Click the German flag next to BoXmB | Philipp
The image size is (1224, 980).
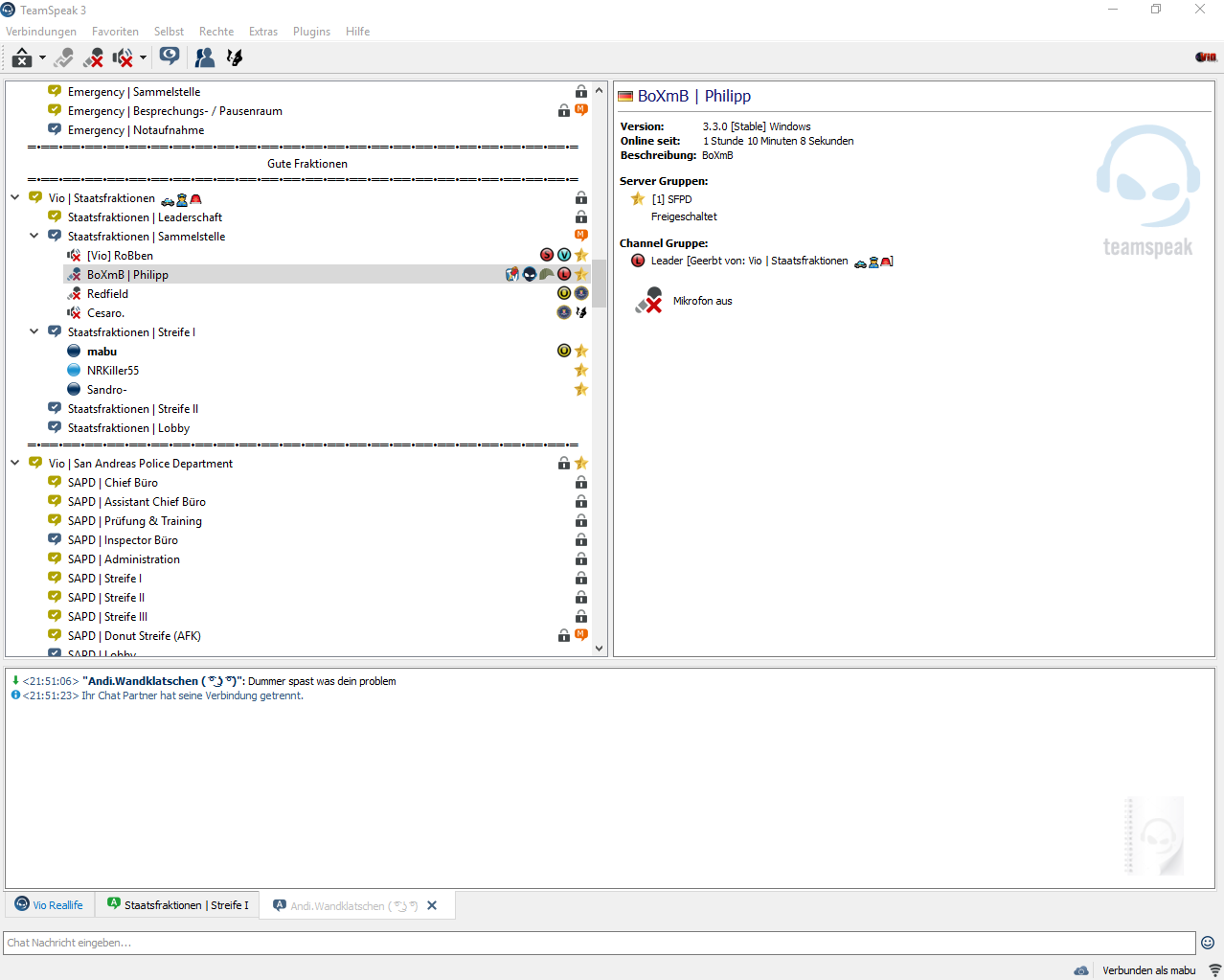[625, 97]
